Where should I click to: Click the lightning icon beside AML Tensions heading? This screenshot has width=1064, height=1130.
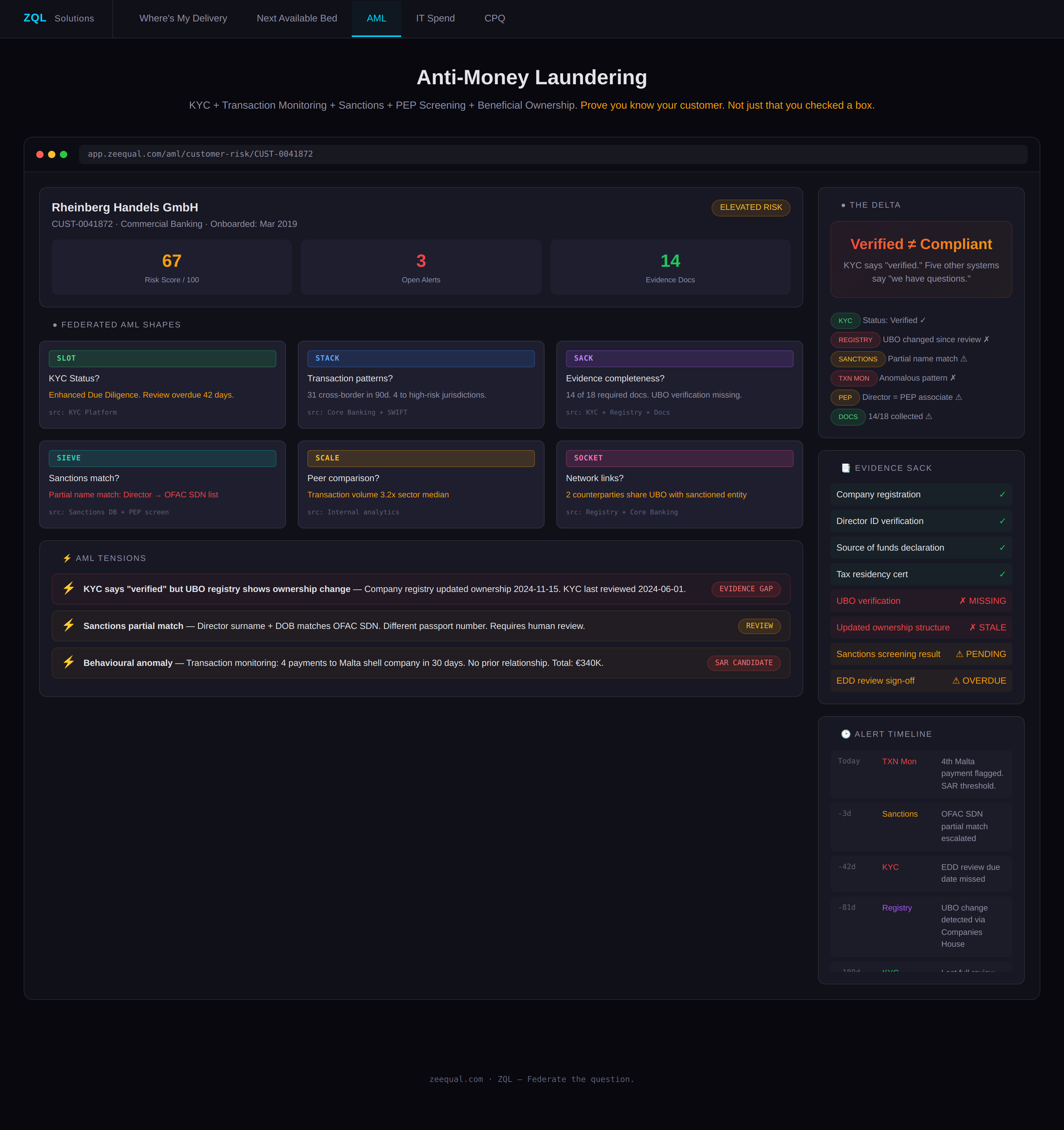coord(67,558)
